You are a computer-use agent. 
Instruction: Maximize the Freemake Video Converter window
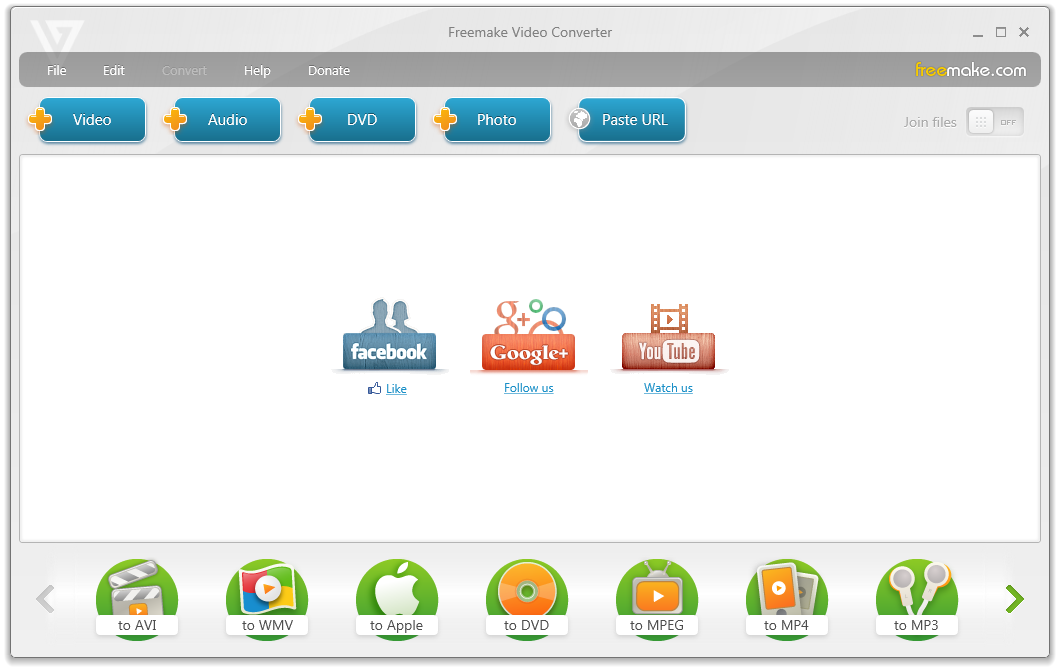(x=1001, y=32)
